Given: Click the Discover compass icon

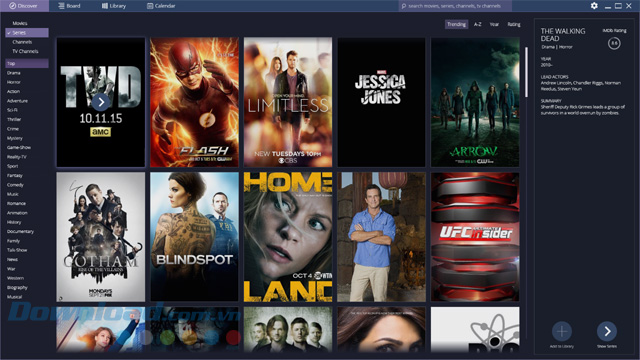Looking at the screenshot, I should pos(12,6).
